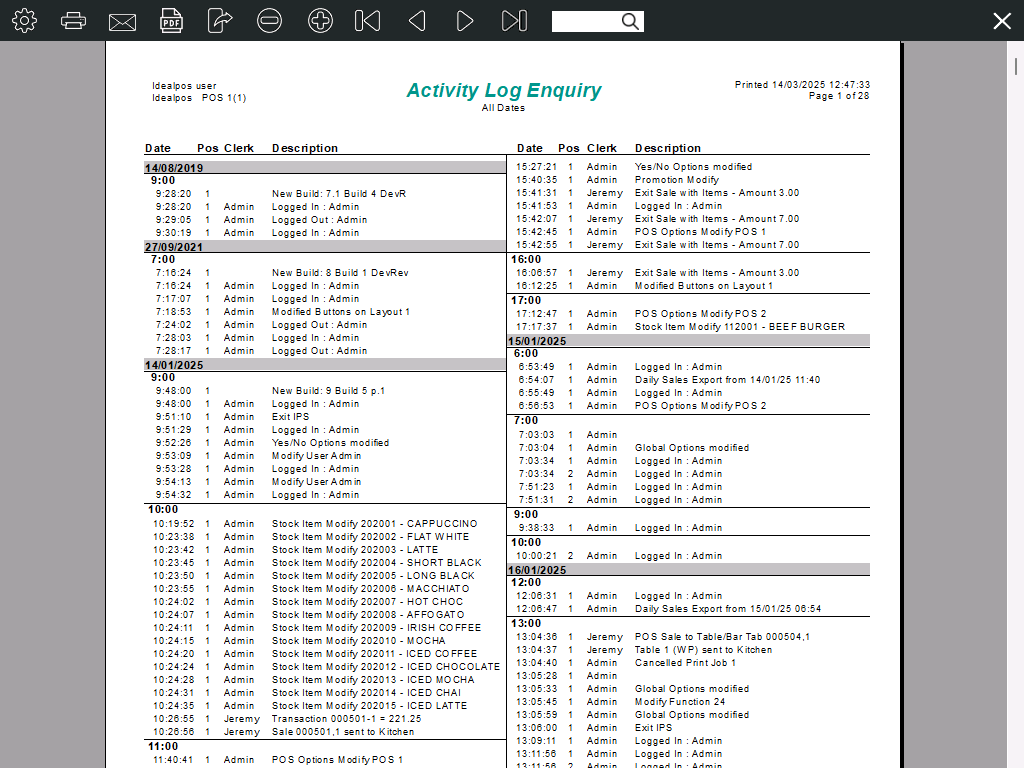
Task: Email the report using envelope icon
Action: pos(122,21)
